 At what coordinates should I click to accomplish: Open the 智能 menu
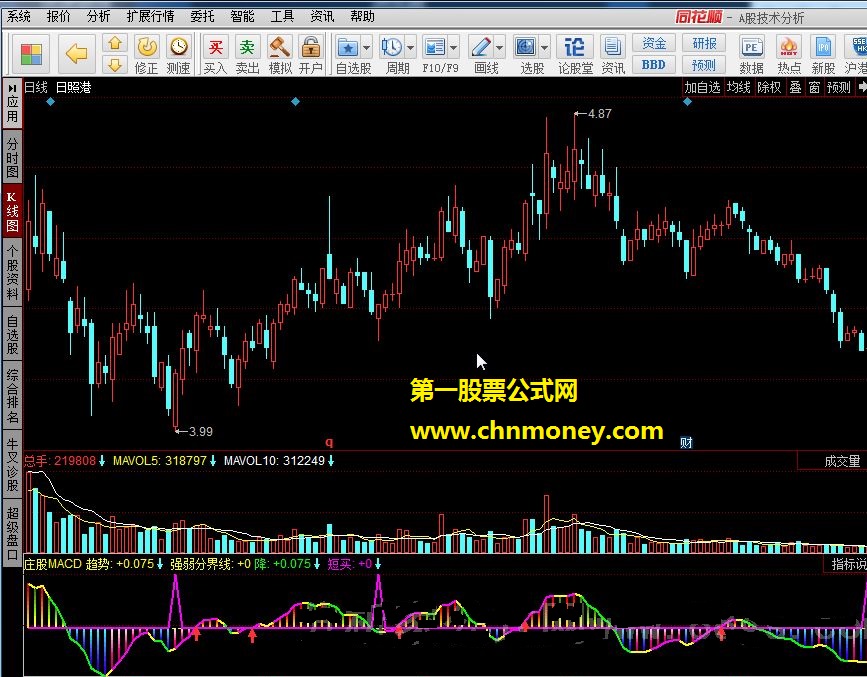tap(242, 17)
